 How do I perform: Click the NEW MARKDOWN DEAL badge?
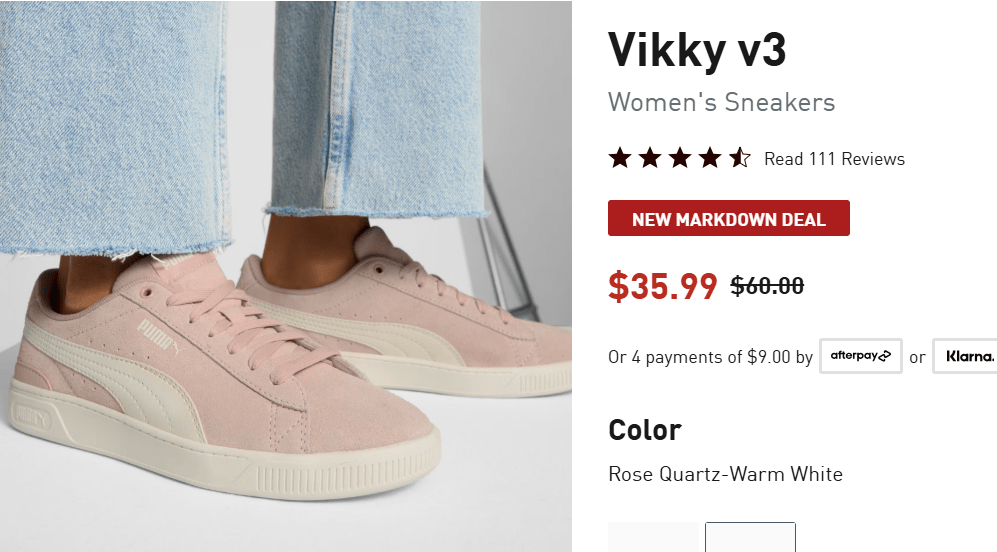coord(729,218)
